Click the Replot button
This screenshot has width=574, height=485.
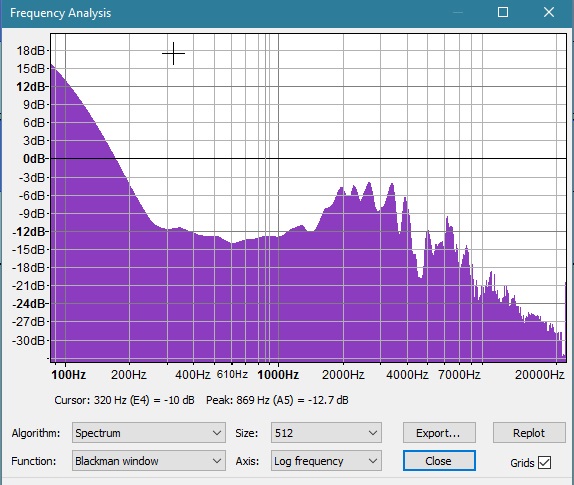point(529,433)
